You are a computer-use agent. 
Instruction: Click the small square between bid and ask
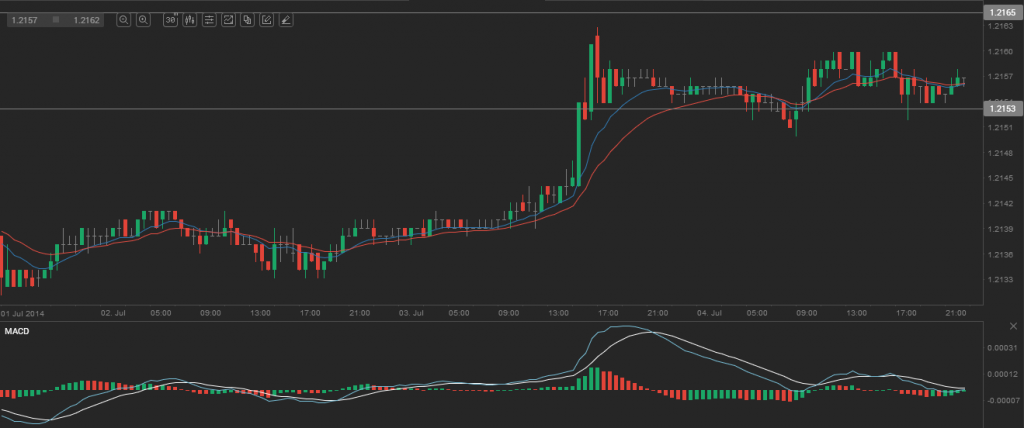(56, 20)
